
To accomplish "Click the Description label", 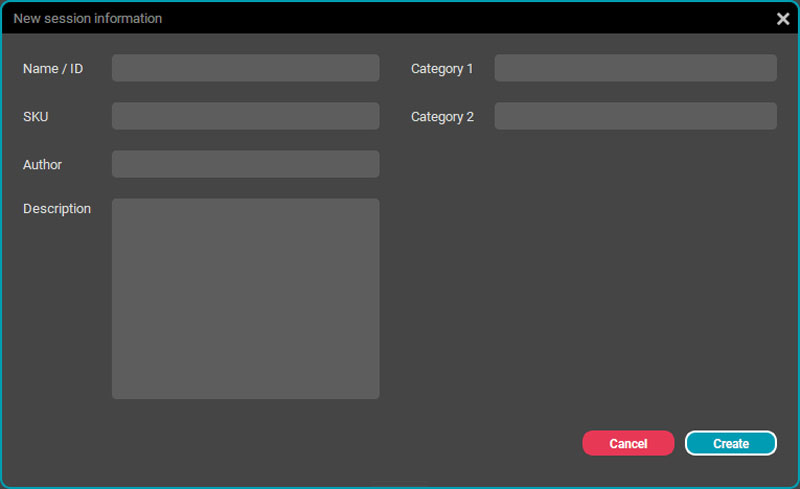I will [x=57, y=209].
